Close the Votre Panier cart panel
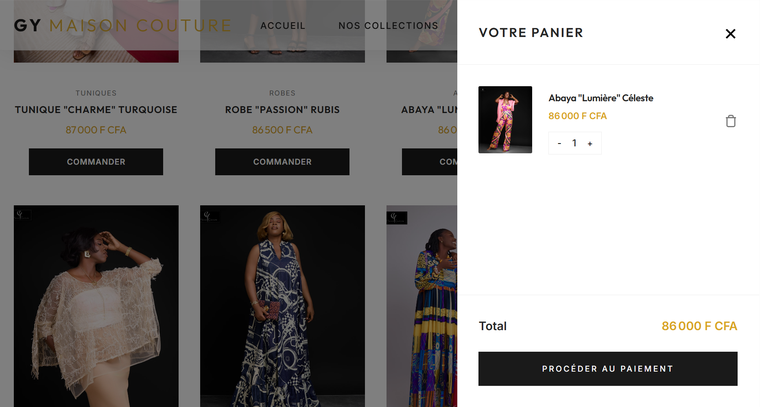760x407 pixels. point(730,33)
